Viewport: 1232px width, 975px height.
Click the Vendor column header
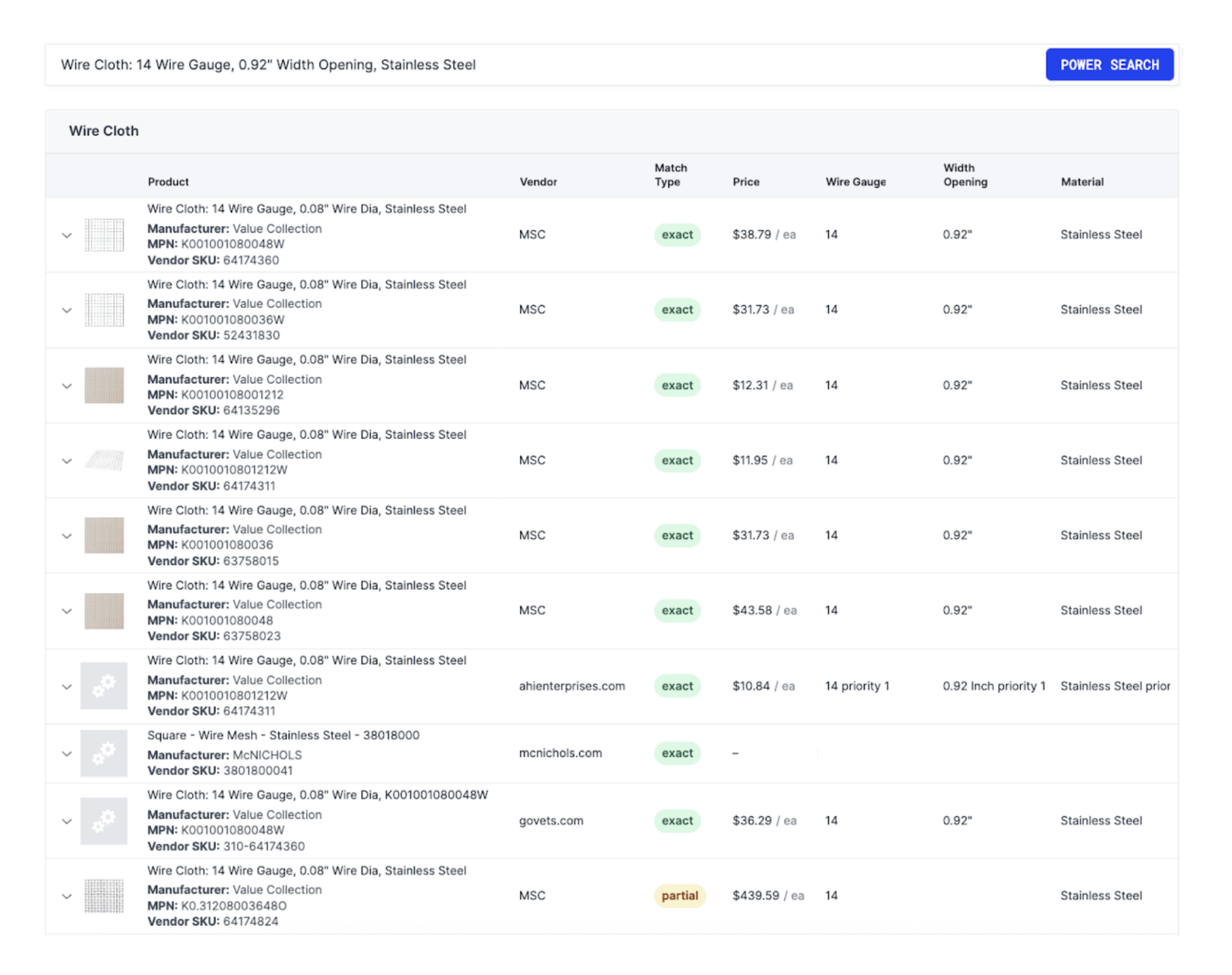(538, 182)
